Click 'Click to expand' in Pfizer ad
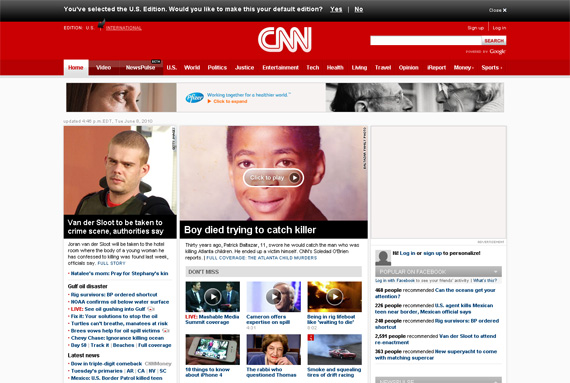 [230, 101]
